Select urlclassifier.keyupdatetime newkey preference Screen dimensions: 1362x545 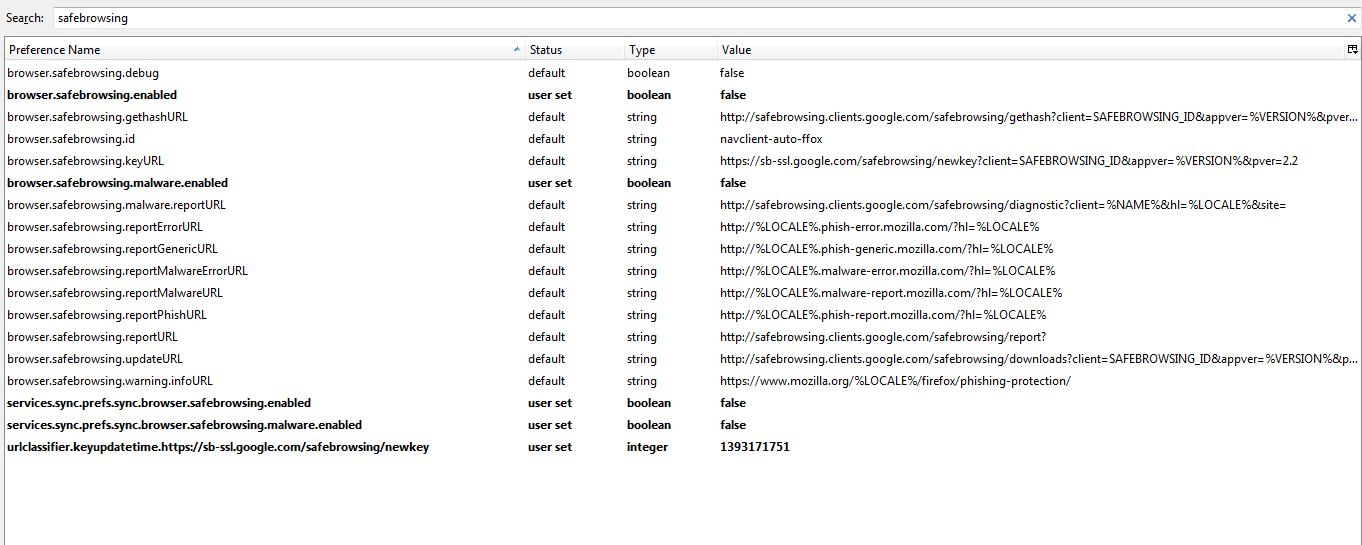(218, 447)
